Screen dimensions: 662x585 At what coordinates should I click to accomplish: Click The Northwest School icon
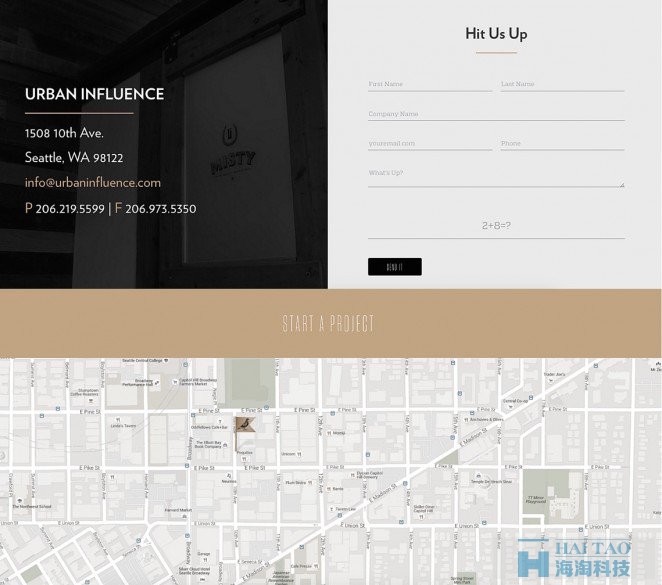[19, 501]
